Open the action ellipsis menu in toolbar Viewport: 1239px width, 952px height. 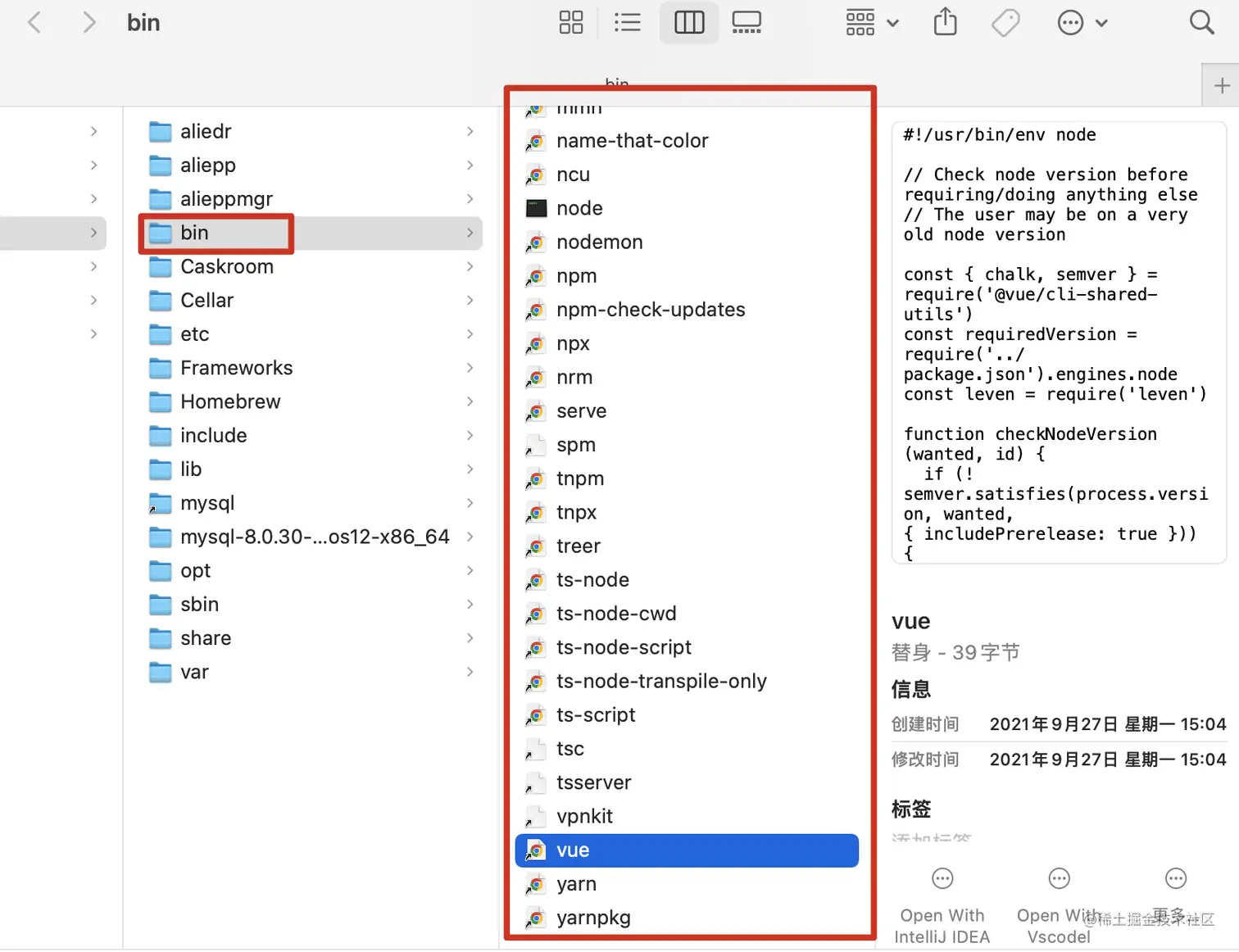click(x=1082, y=22)
